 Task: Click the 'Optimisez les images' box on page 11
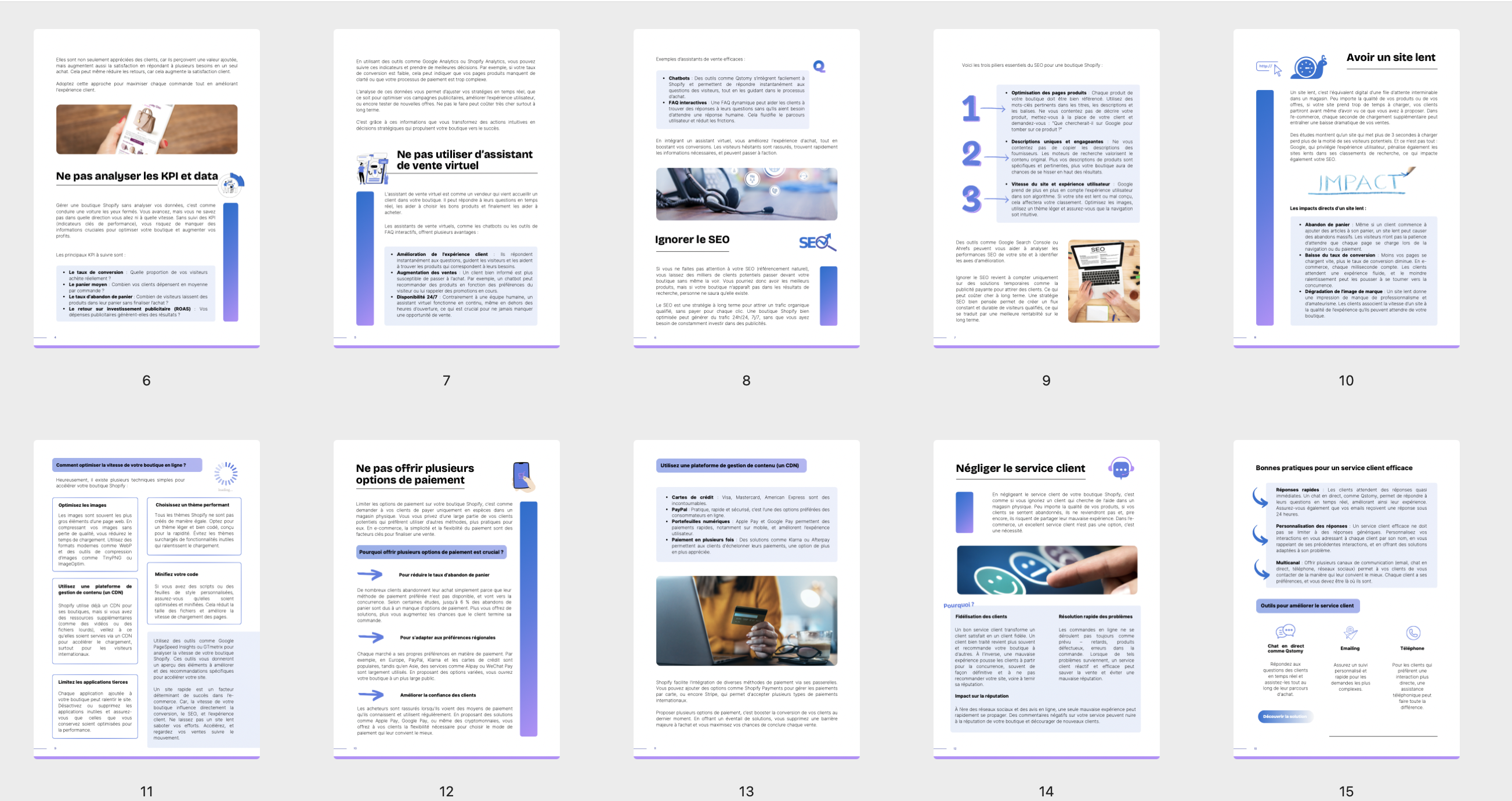click(x=95, y=535)
